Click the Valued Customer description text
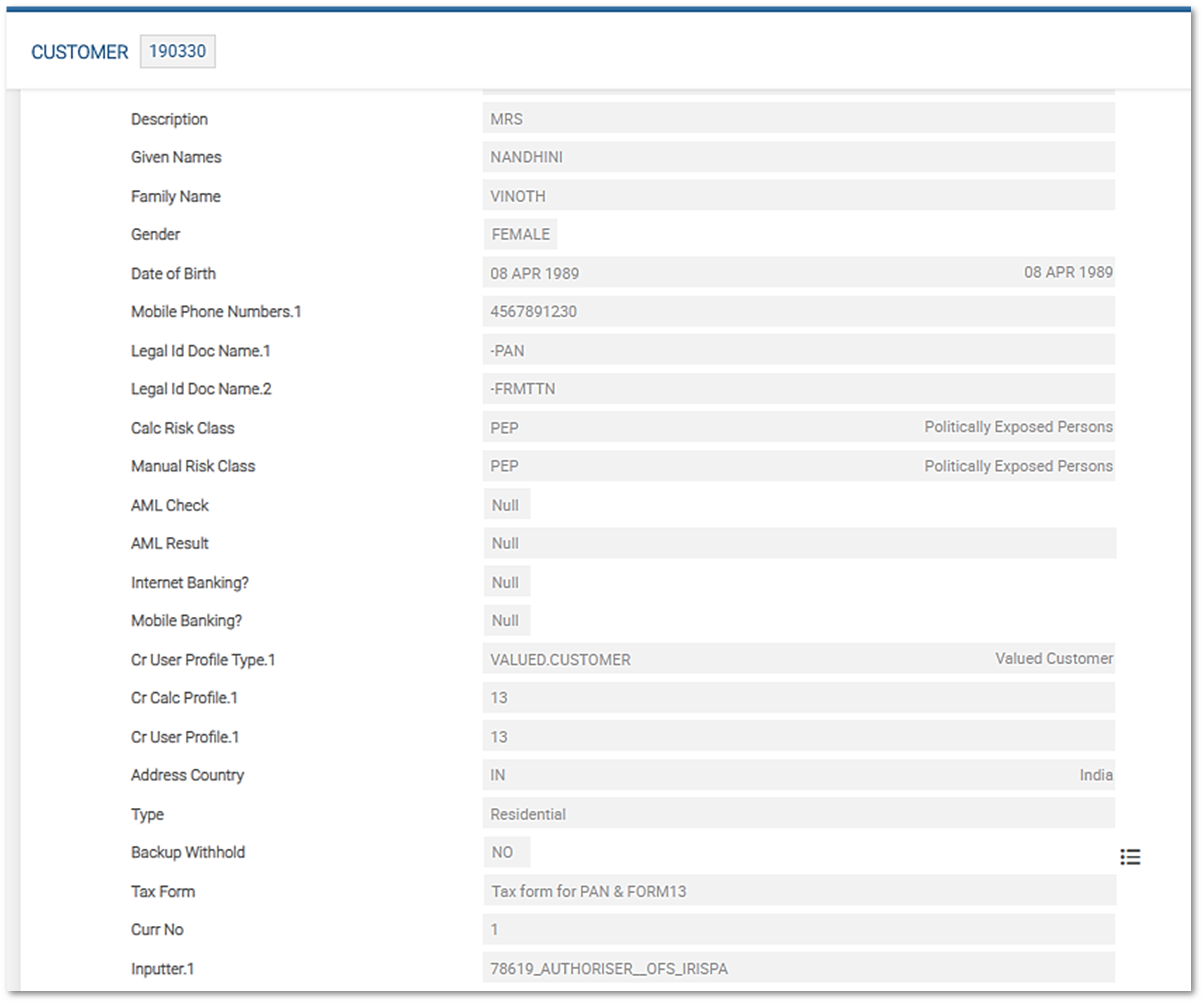The image size is (1204, 1004). (x=1054, y=658)
